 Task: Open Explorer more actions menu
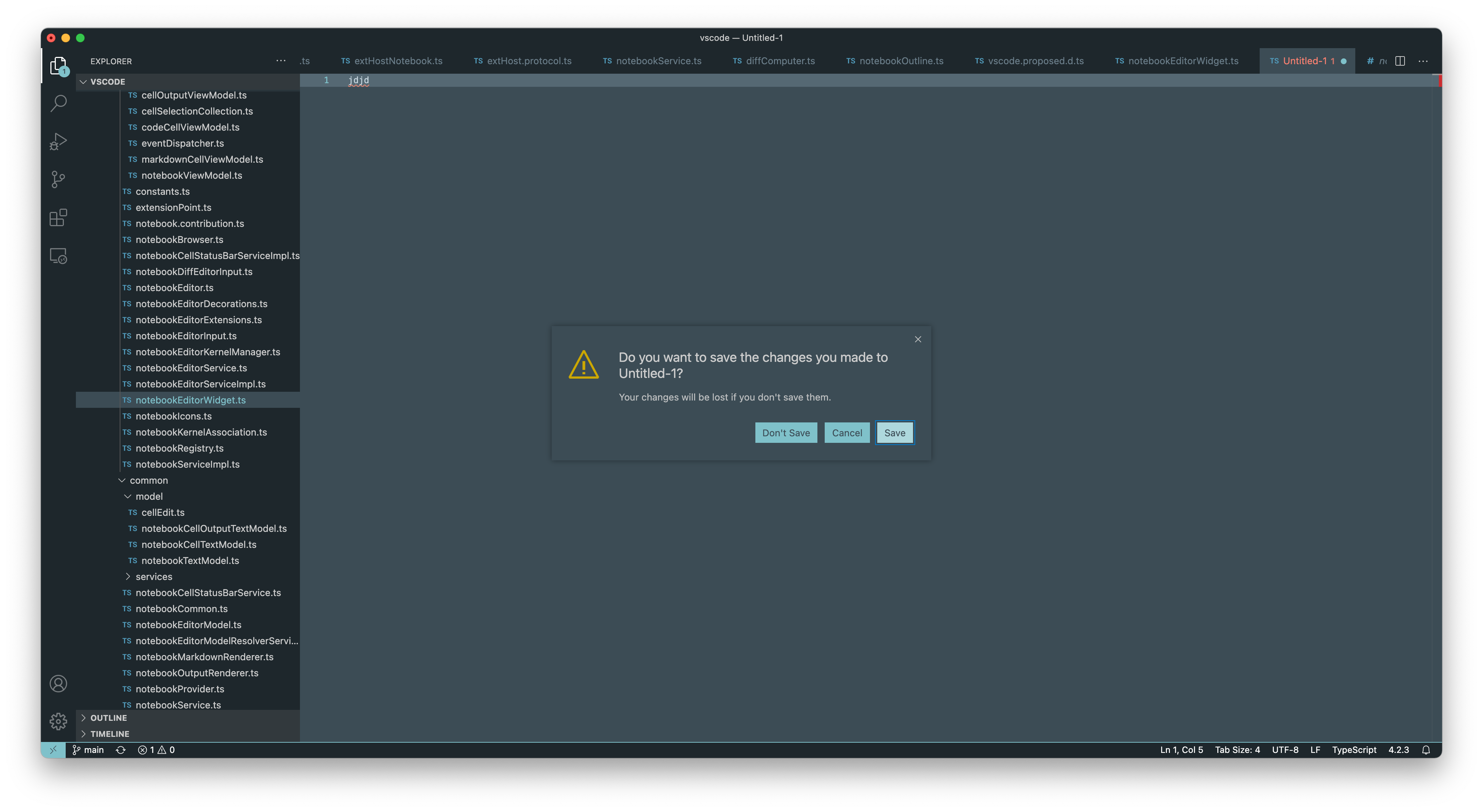(280, 61)
